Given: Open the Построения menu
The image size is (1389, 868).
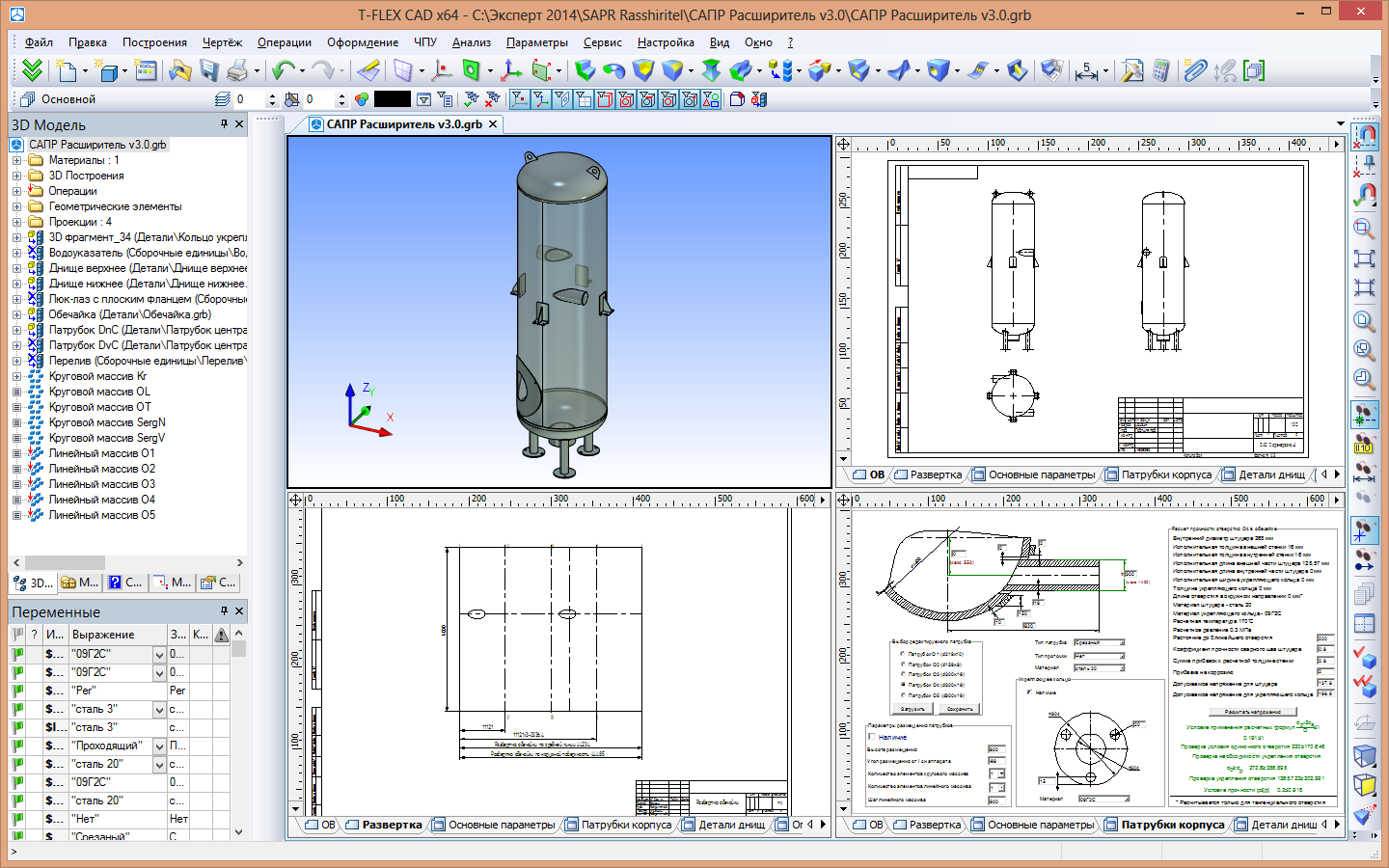Looking at the screenshot, I should pyautogui.click(x=154, y=42).
